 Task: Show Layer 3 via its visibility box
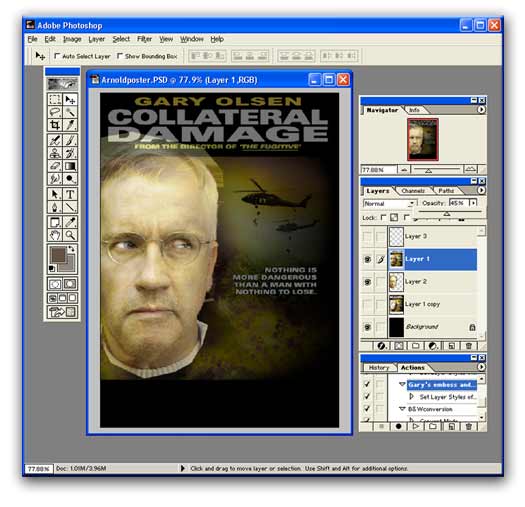367,236
